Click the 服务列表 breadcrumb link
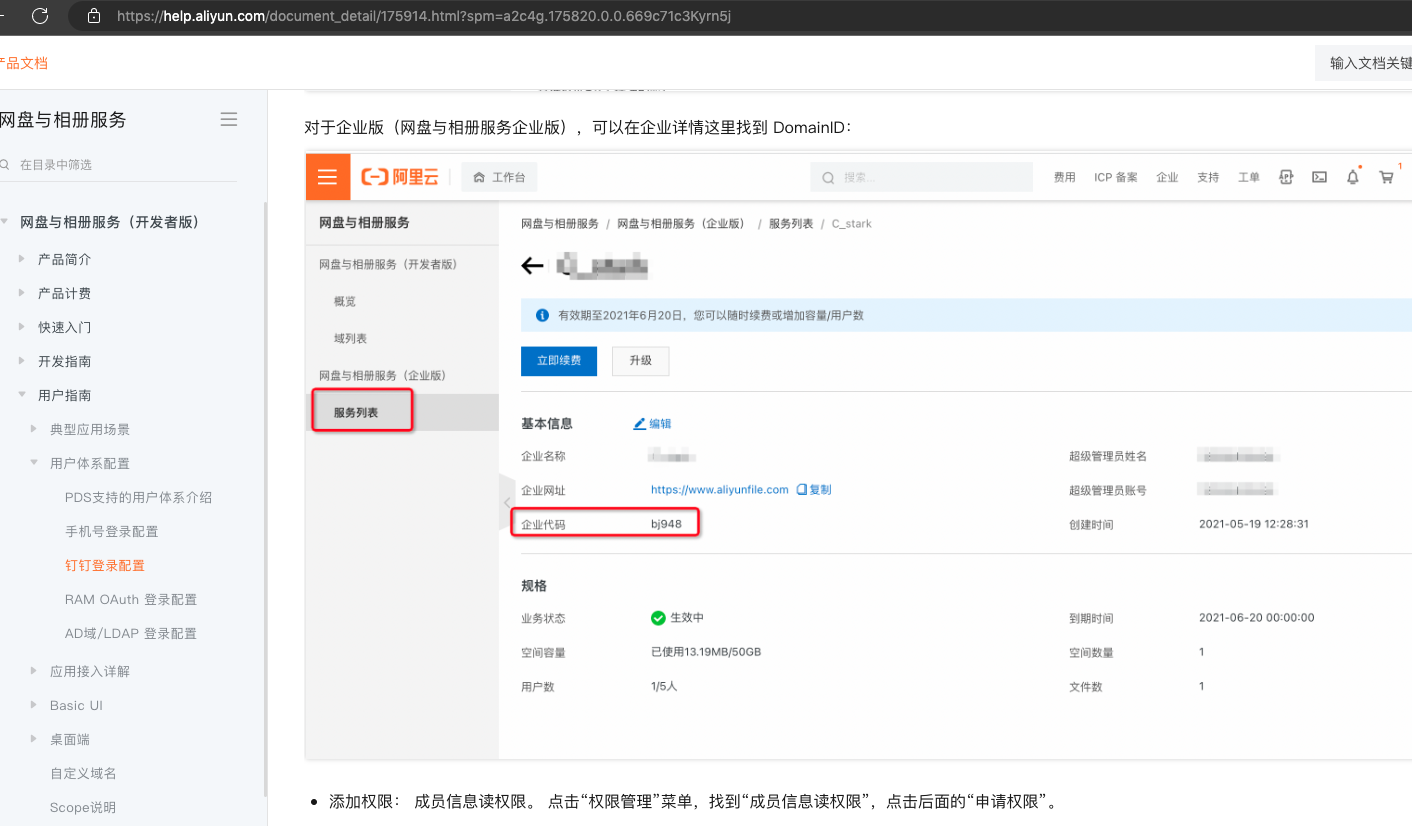This screenshot has width=1412, height=826. pyautogui.click(x=791, y=224)
